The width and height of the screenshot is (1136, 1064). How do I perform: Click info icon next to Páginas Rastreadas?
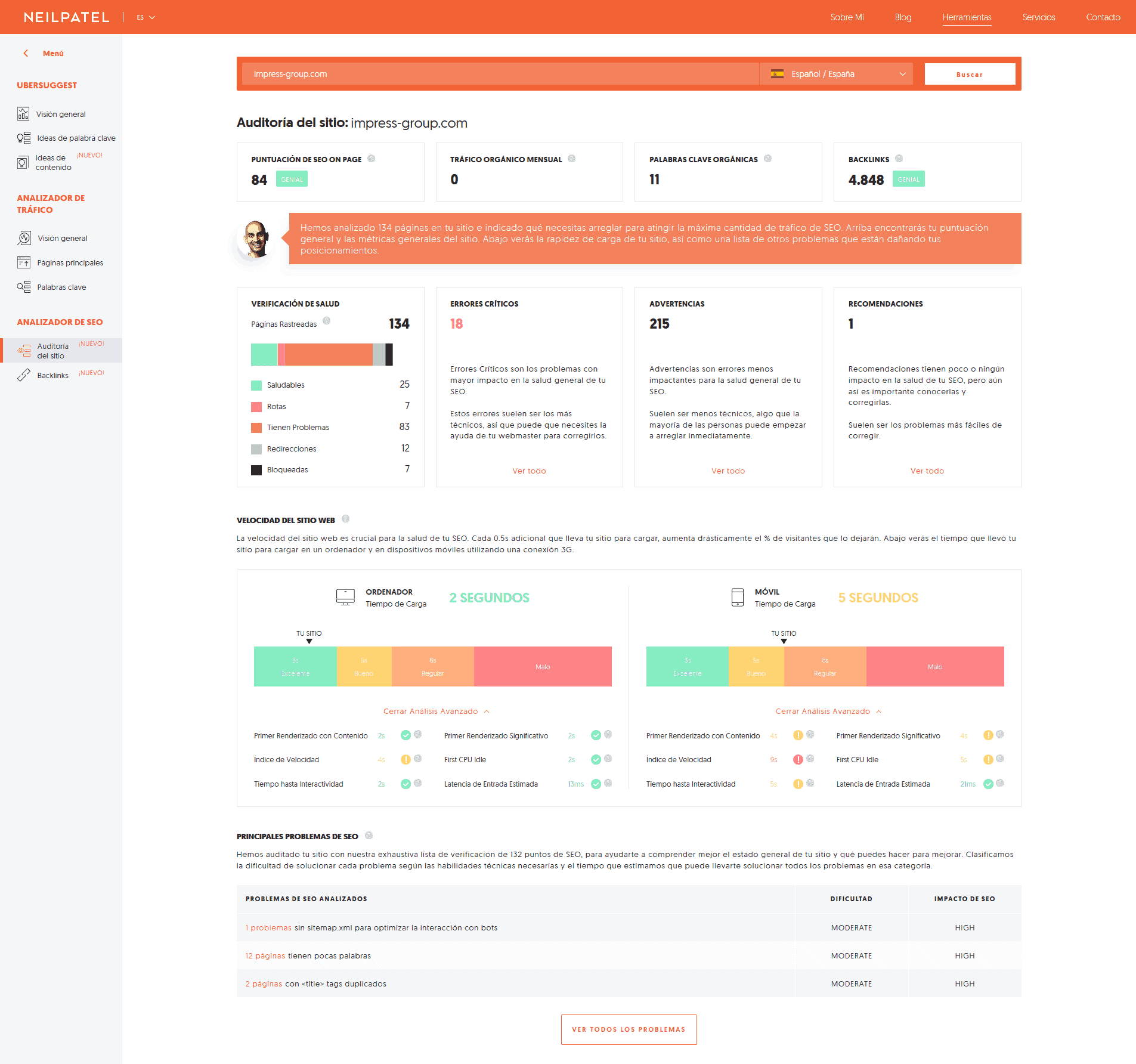pyautogui.click(x=326, y=321)
